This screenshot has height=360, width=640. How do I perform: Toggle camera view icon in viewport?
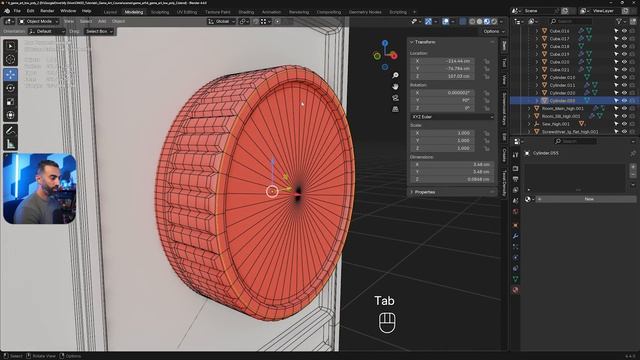coord(395,98)
